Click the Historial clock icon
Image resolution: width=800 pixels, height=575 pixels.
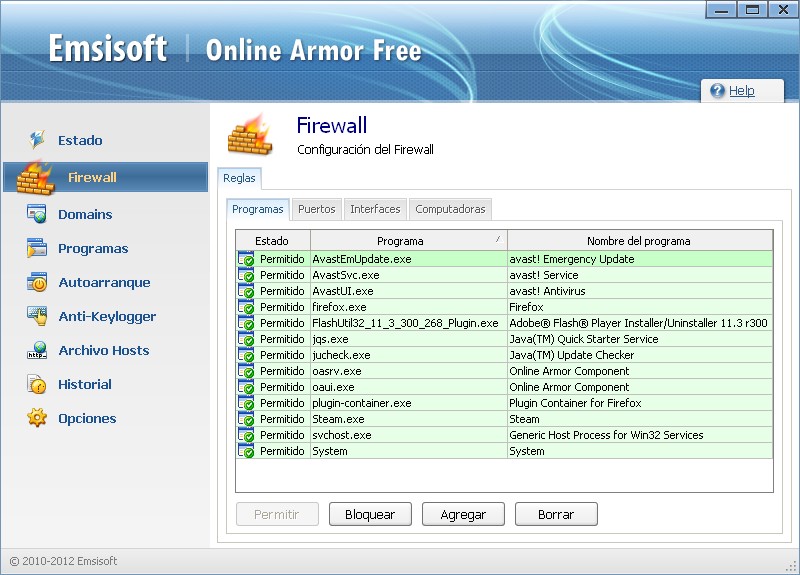(x=37, y=384)
